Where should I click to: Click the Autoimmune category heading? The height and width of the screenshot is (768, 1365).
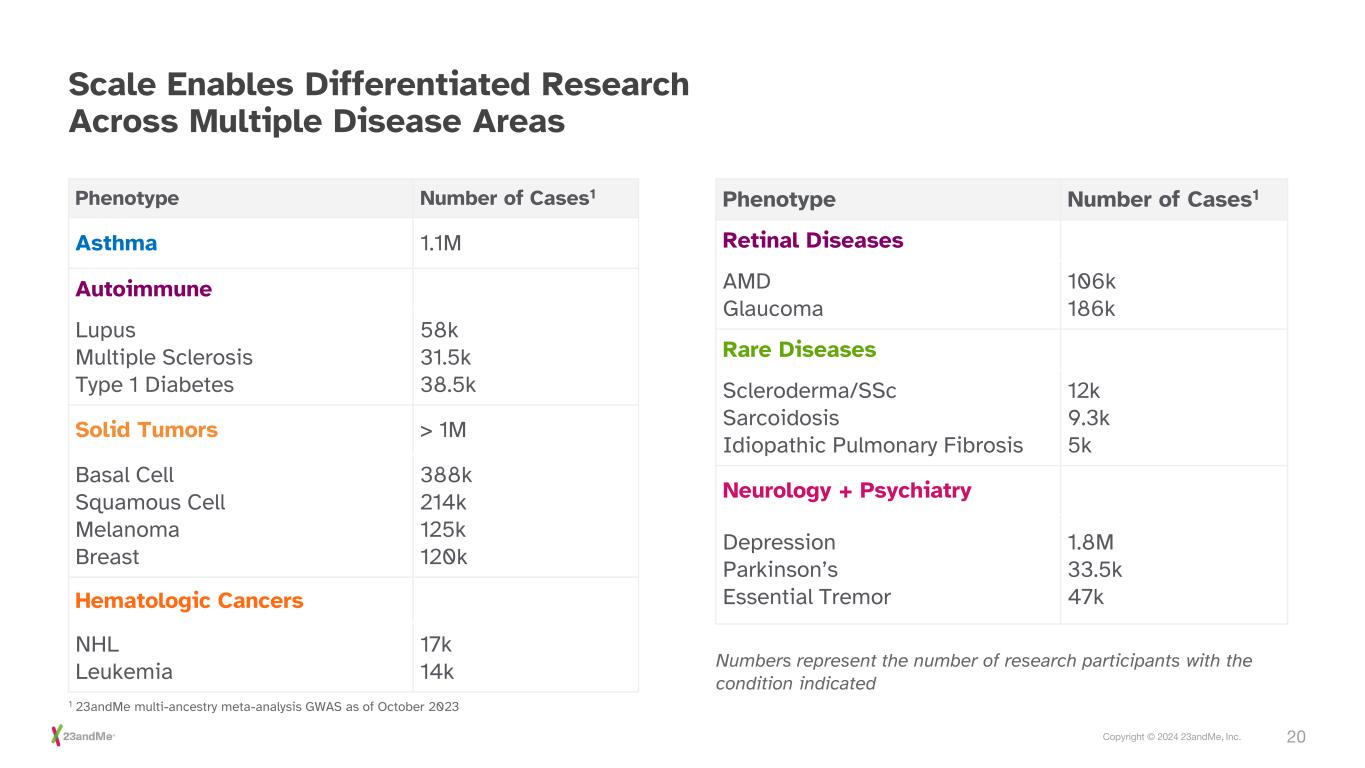[143, 289]
